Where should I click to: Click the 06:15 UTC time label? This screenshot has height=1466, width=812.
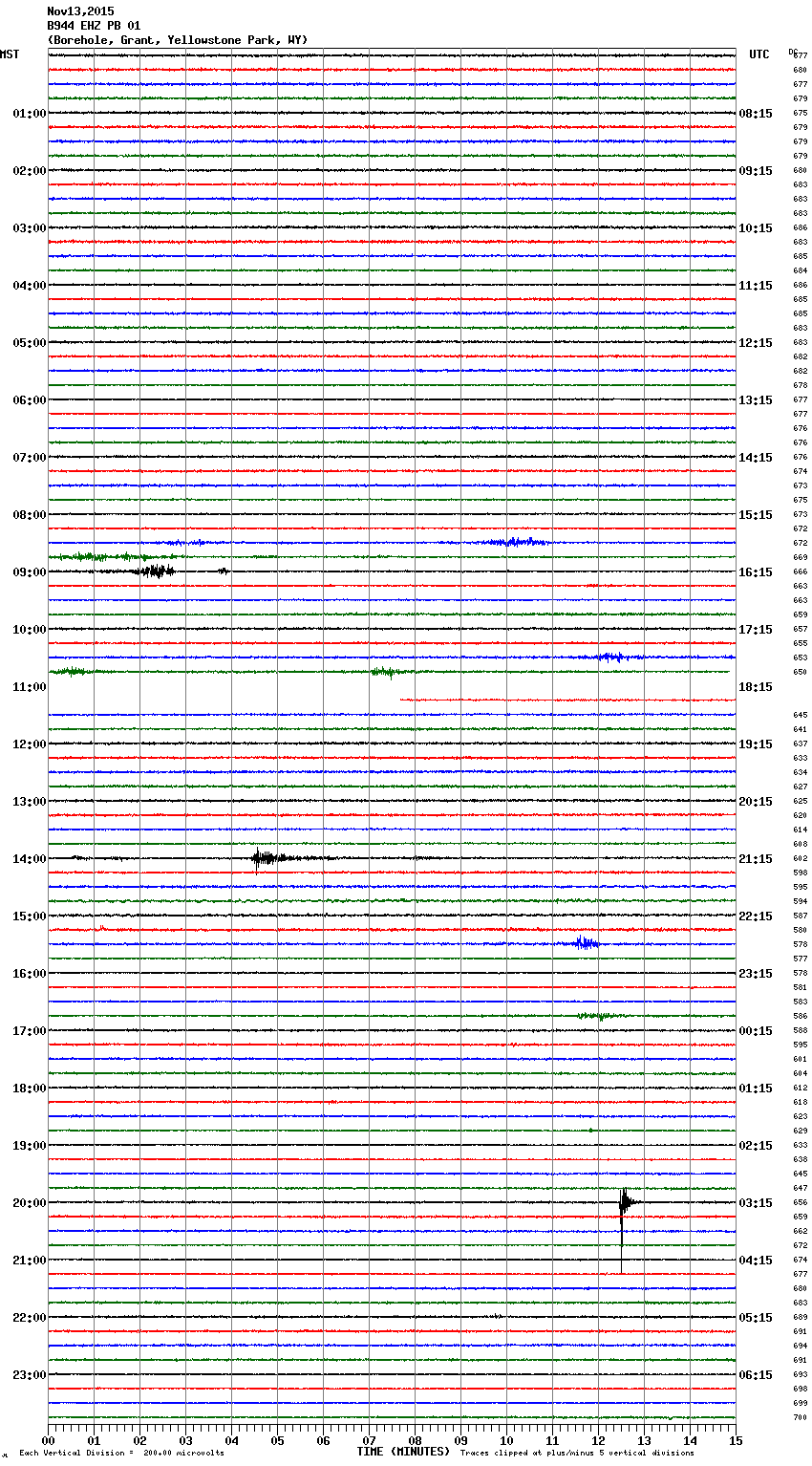pyautogui.click(x=756, y=1375)
